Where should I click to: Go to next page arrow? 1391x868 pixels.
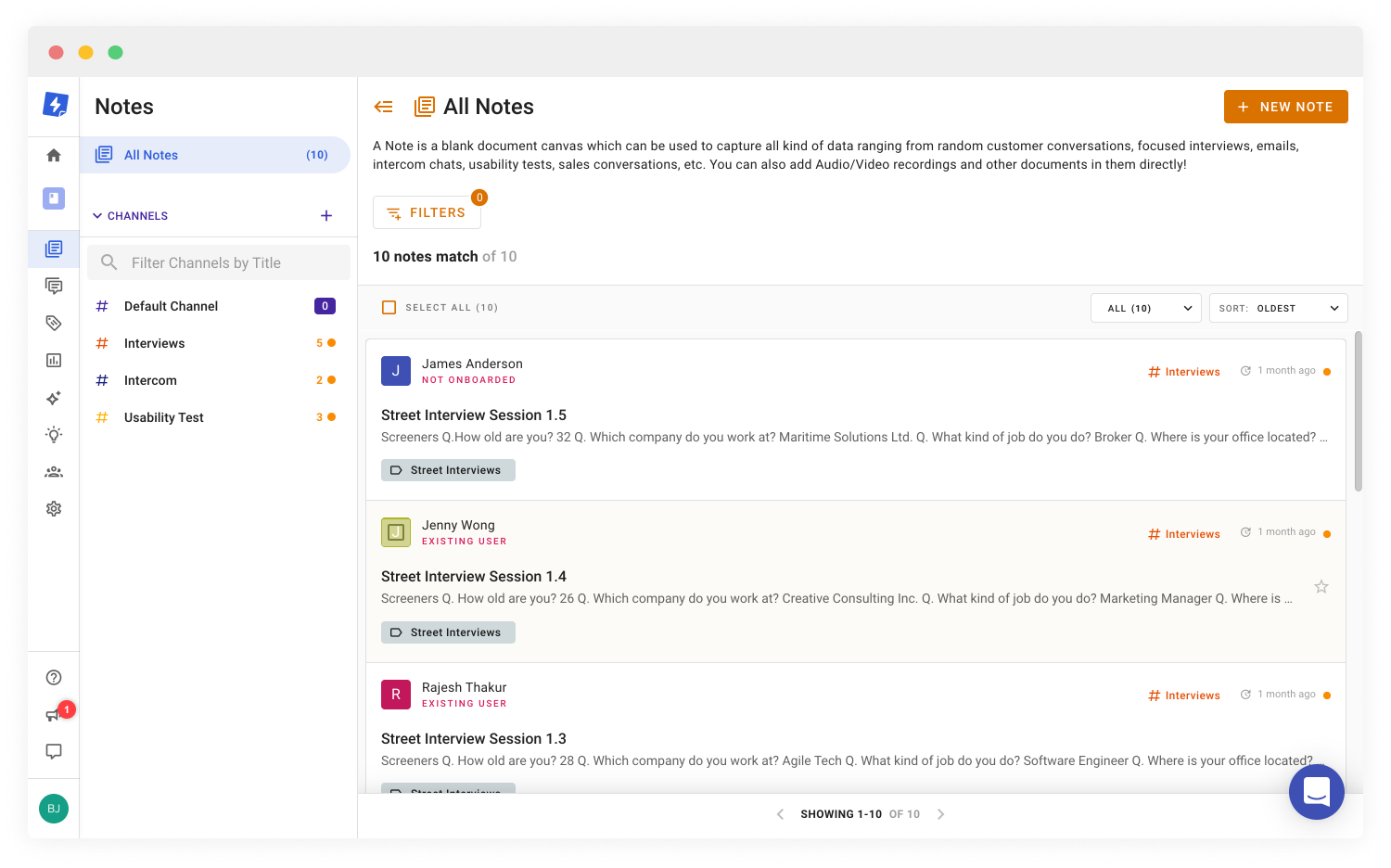point(940,814)
